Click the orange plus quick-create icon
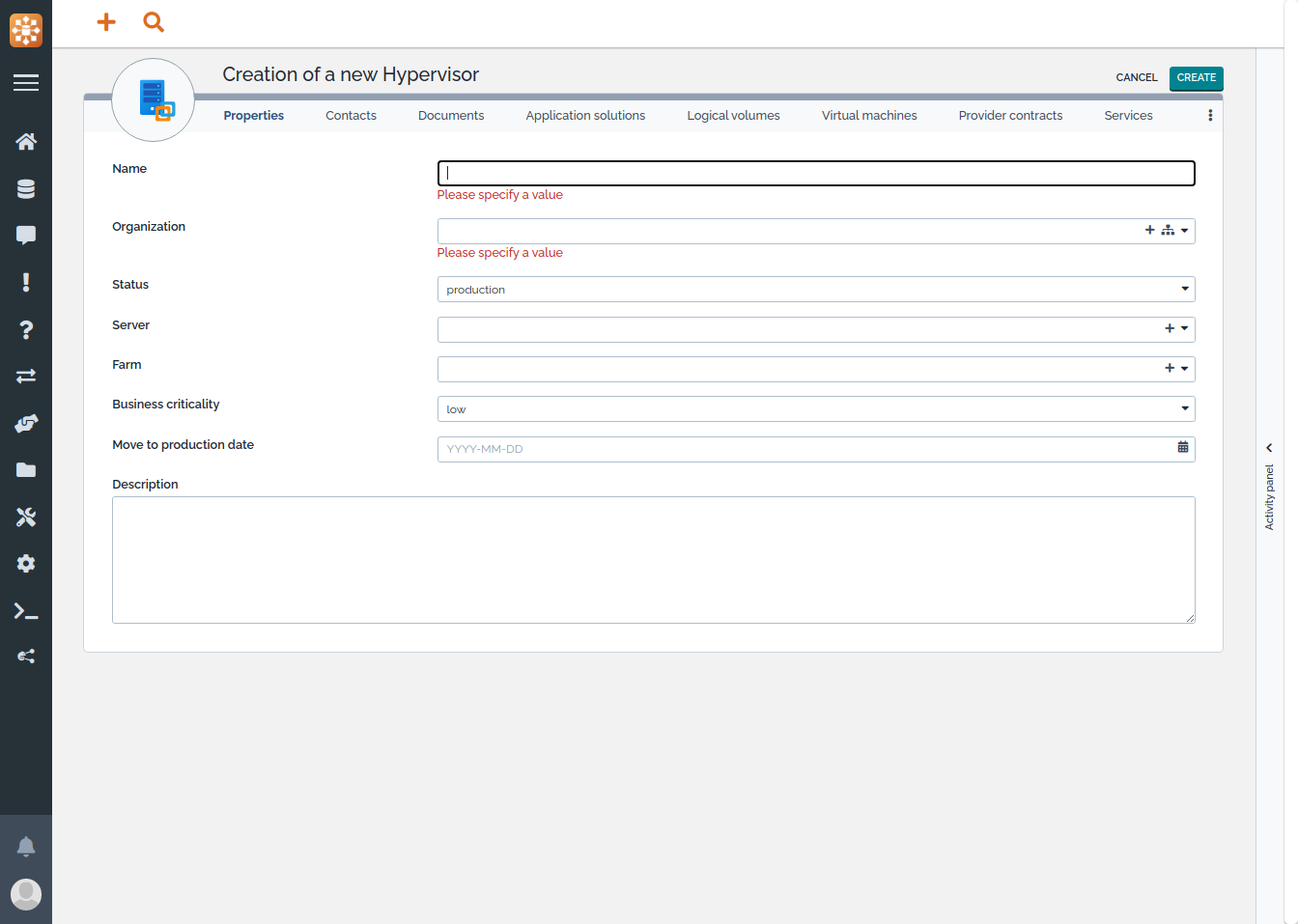1298x924 pixels. [106, 21]
